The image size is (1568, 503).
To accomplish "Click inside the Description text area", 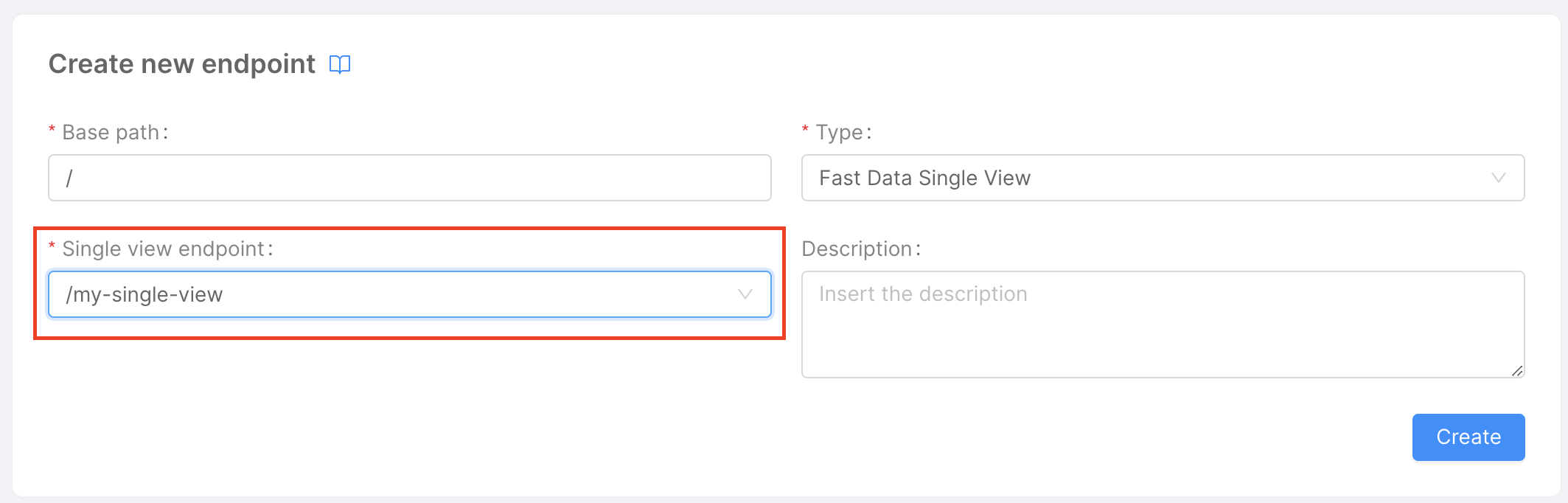I will (x=1162, y=325).
